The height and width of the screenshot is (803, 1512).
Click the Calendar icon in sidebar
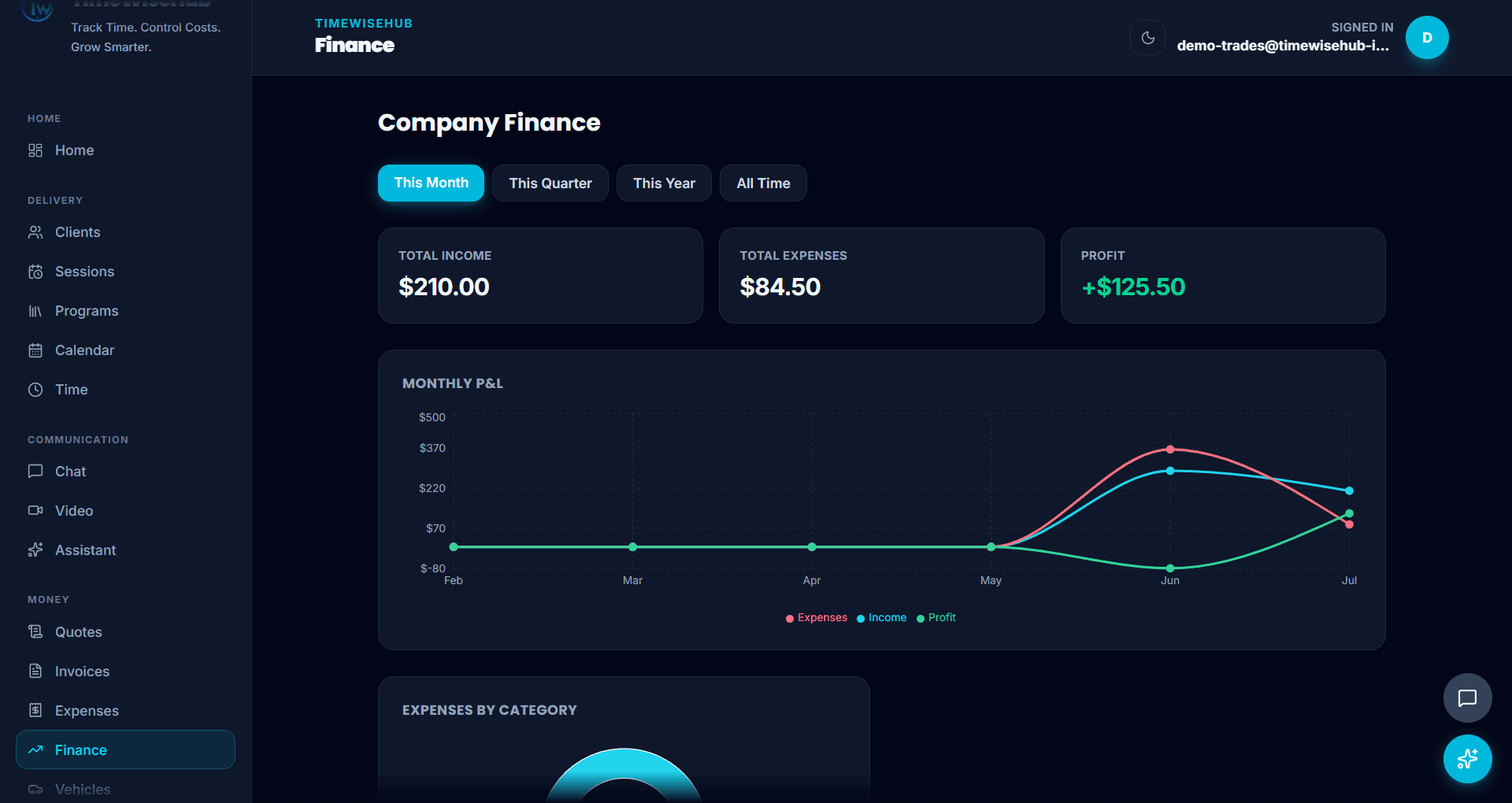(35, 350)
